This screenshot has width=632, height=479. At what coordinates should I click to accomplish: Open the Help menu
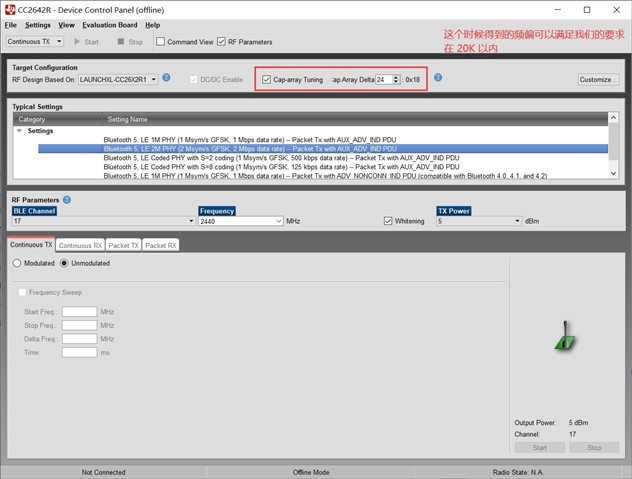153,25
